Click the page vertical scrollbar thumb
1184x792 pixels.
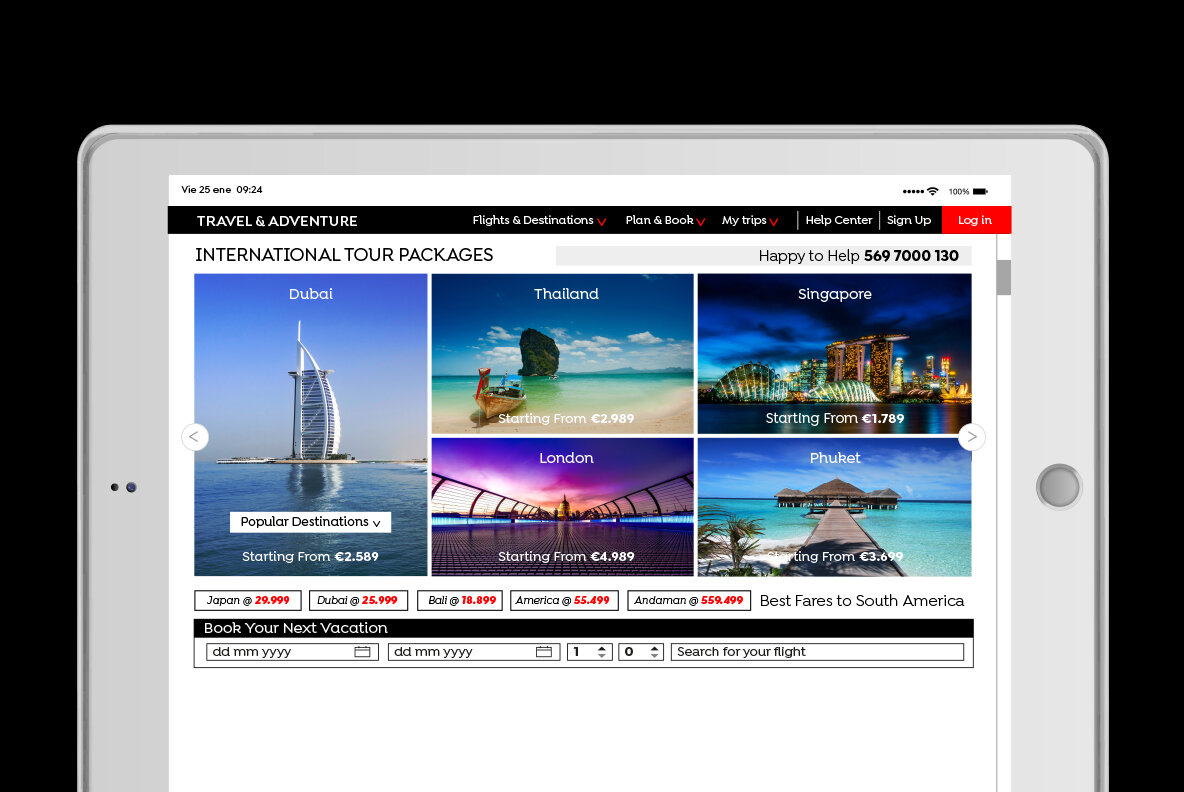coord(1004,277)
